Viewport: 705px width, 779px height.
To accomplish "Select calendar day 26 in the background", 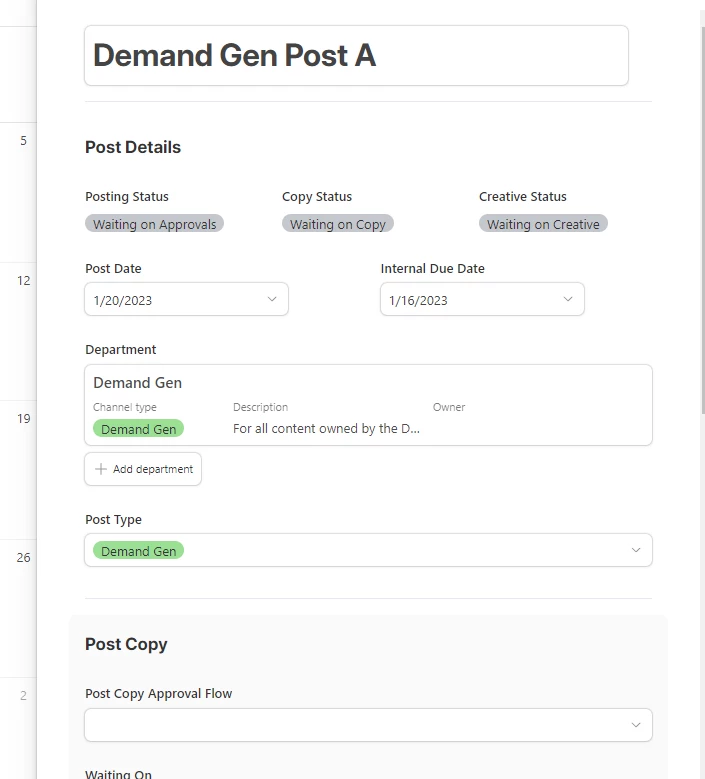I will pos(23,557).
